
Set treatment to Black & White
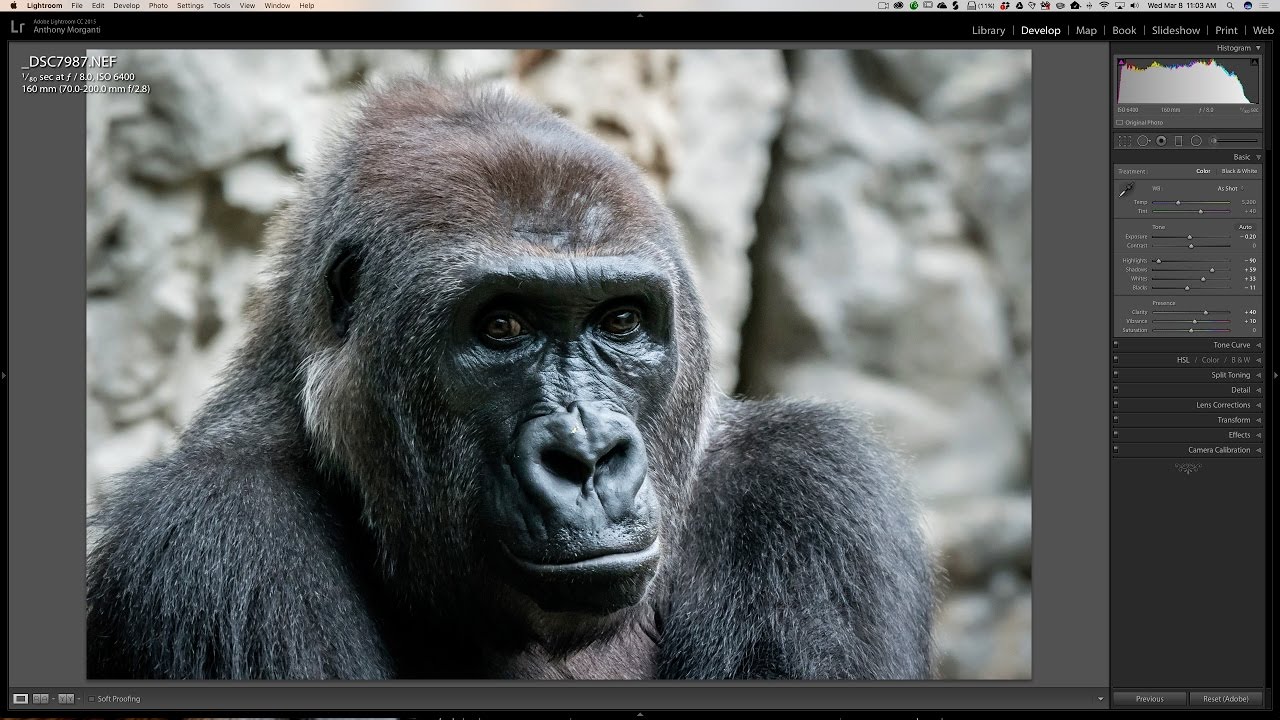[x=1239, y=171]
